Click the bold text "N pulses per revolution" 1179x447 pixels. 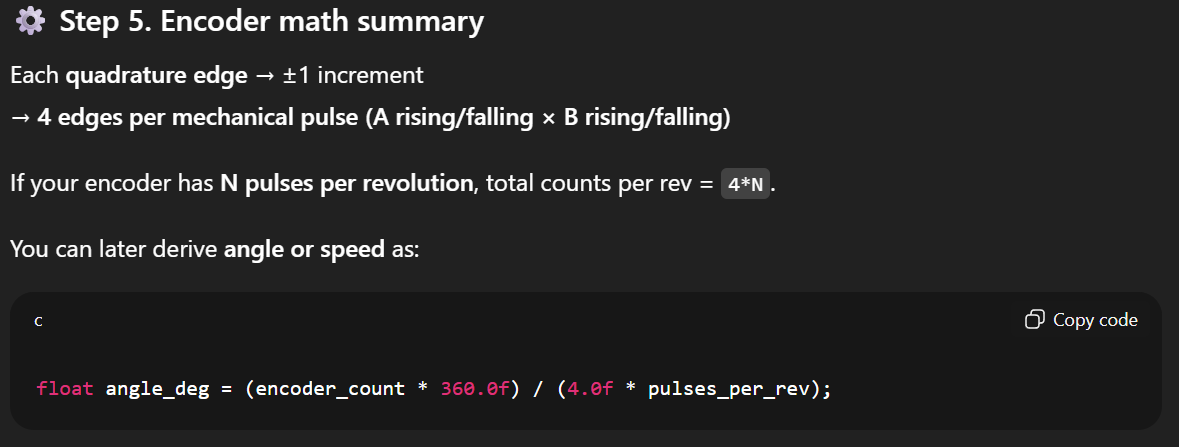(x=347, y=184)
